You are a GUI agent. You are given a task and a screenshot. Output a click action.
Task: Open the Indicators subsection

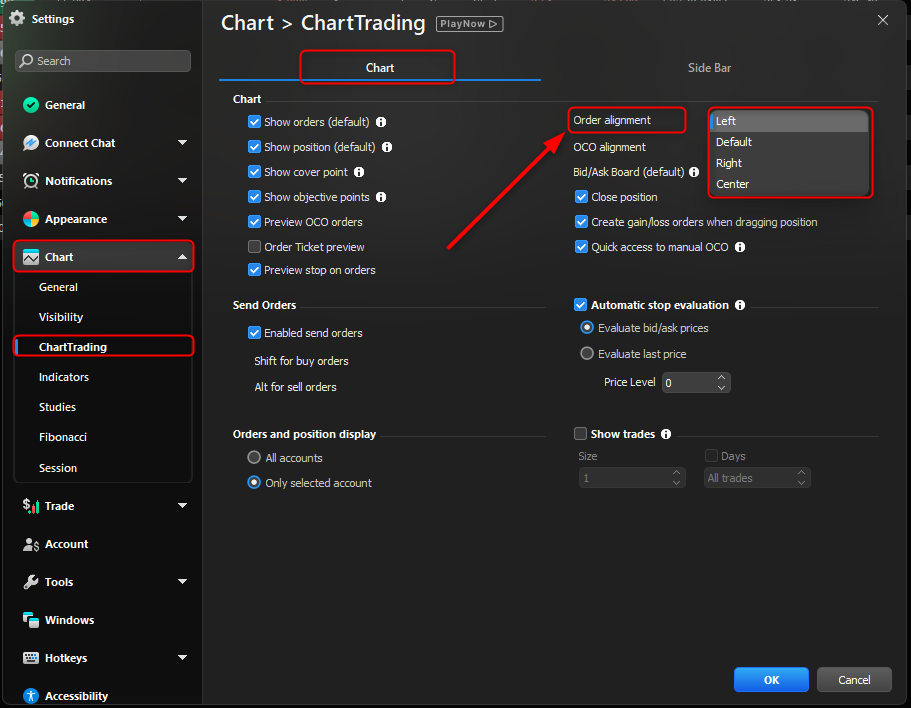click(x=63, y=377)
